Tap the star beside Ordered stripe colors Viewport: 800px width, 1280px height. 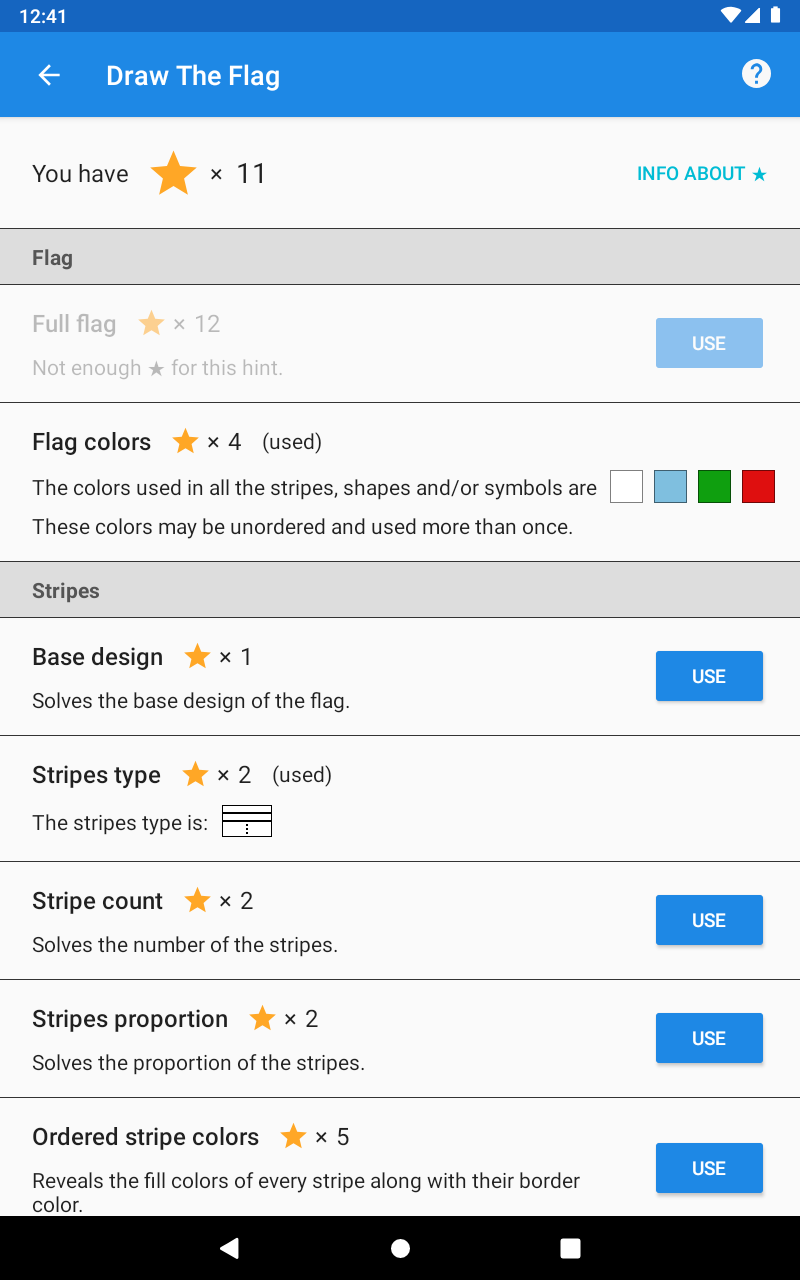(293, 1136)
